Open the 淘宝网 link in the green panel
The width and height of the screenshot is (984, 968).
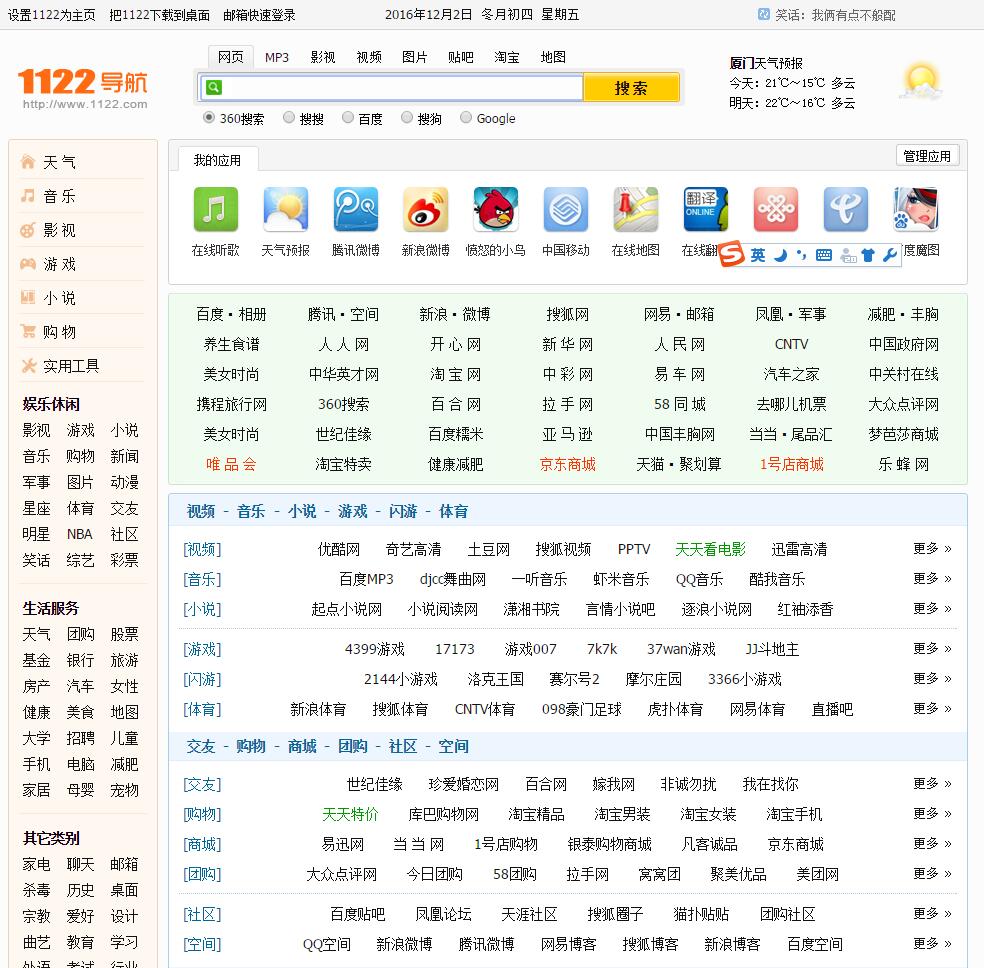point(456,374)
